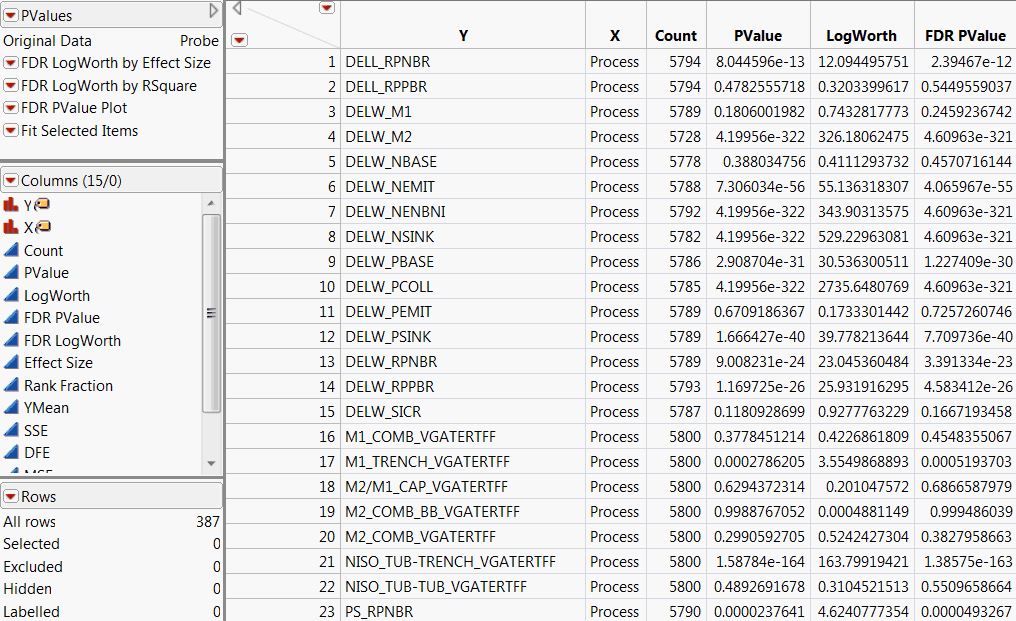
Task: Click the label tag icon next to Y
Action: point(42,205)
